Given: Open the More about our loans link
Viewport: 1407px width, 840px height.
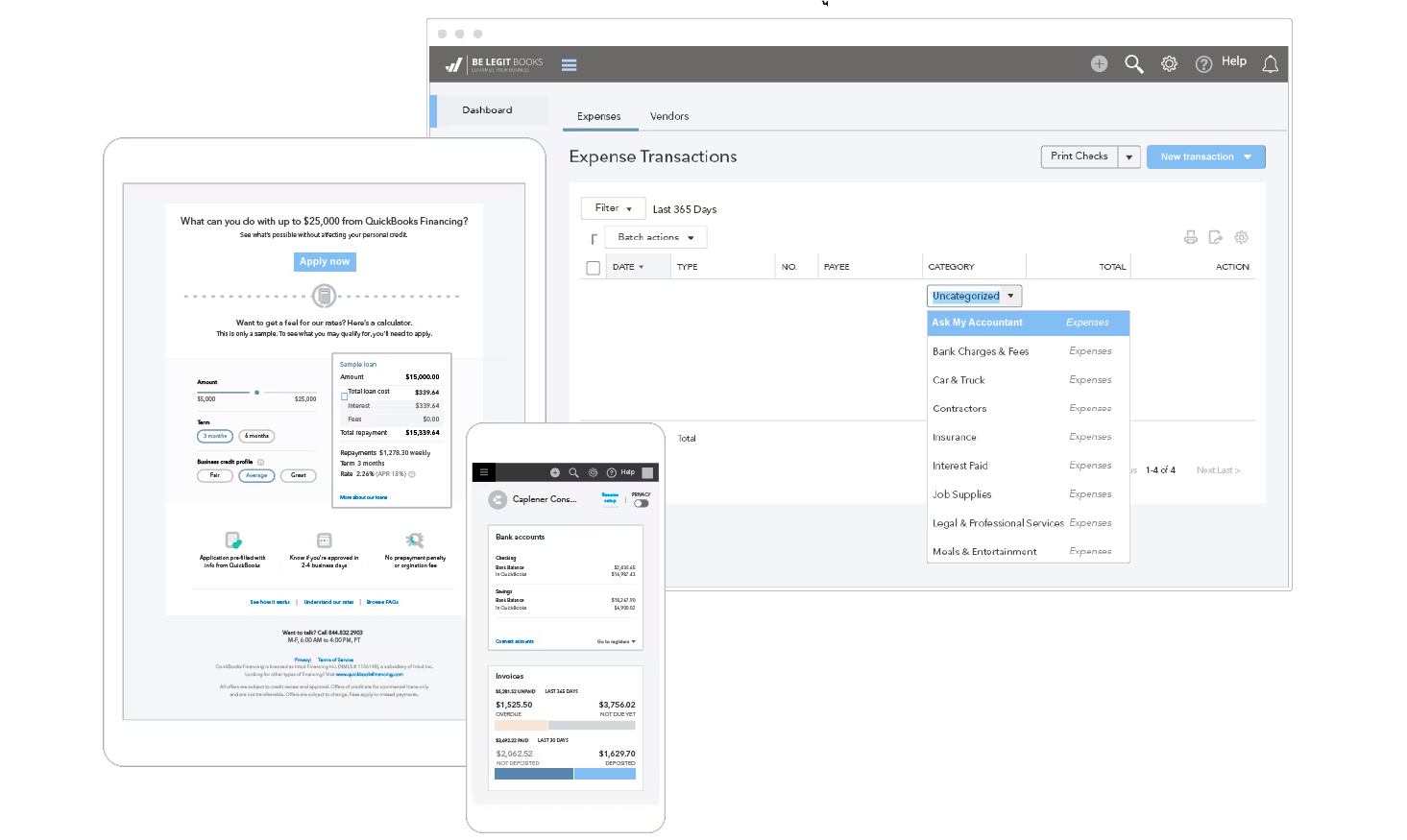Looking at the screenshot, I should (x=364, y=497).
